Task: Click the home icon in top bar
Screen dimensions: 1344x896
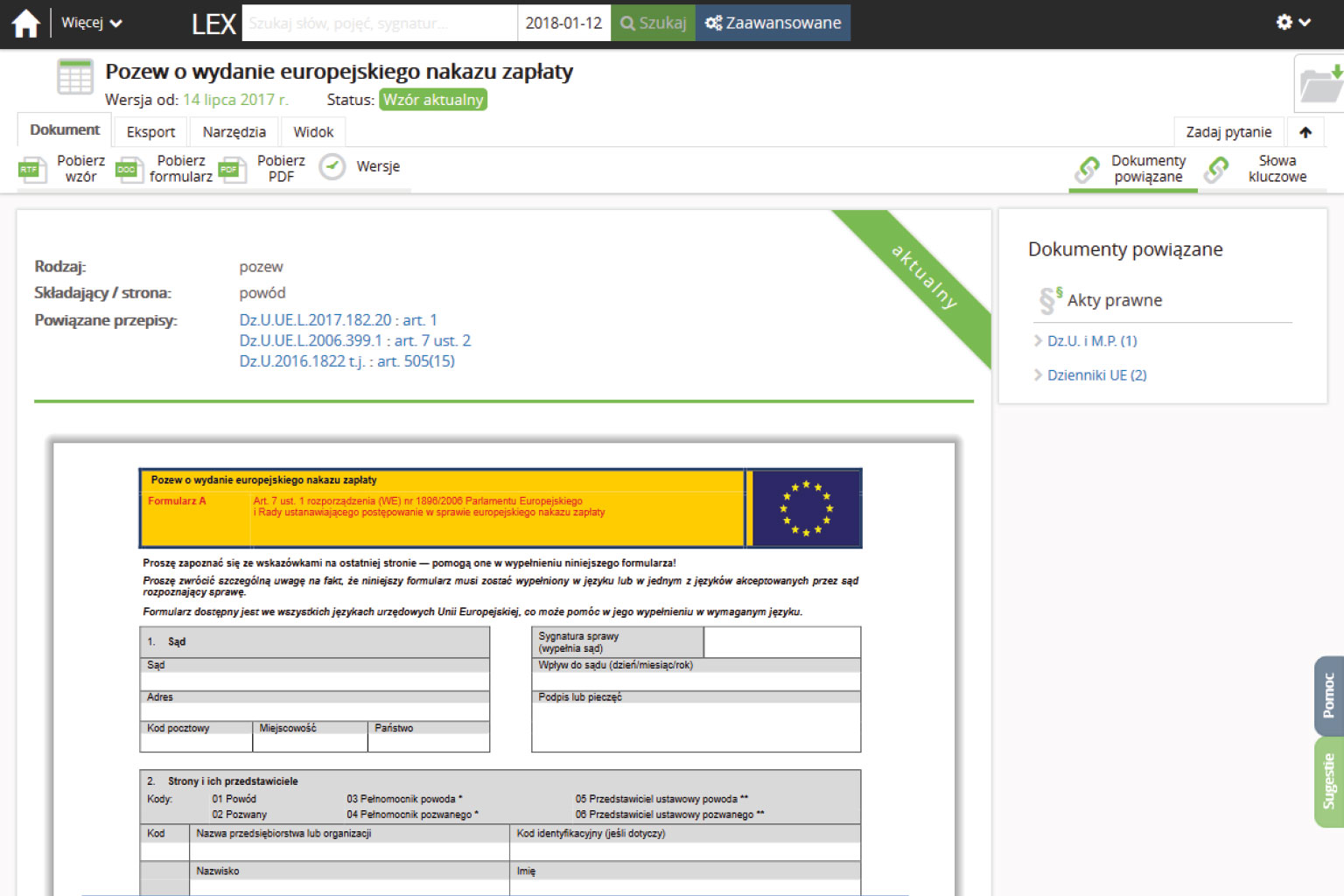Action: tap(25, 24)
